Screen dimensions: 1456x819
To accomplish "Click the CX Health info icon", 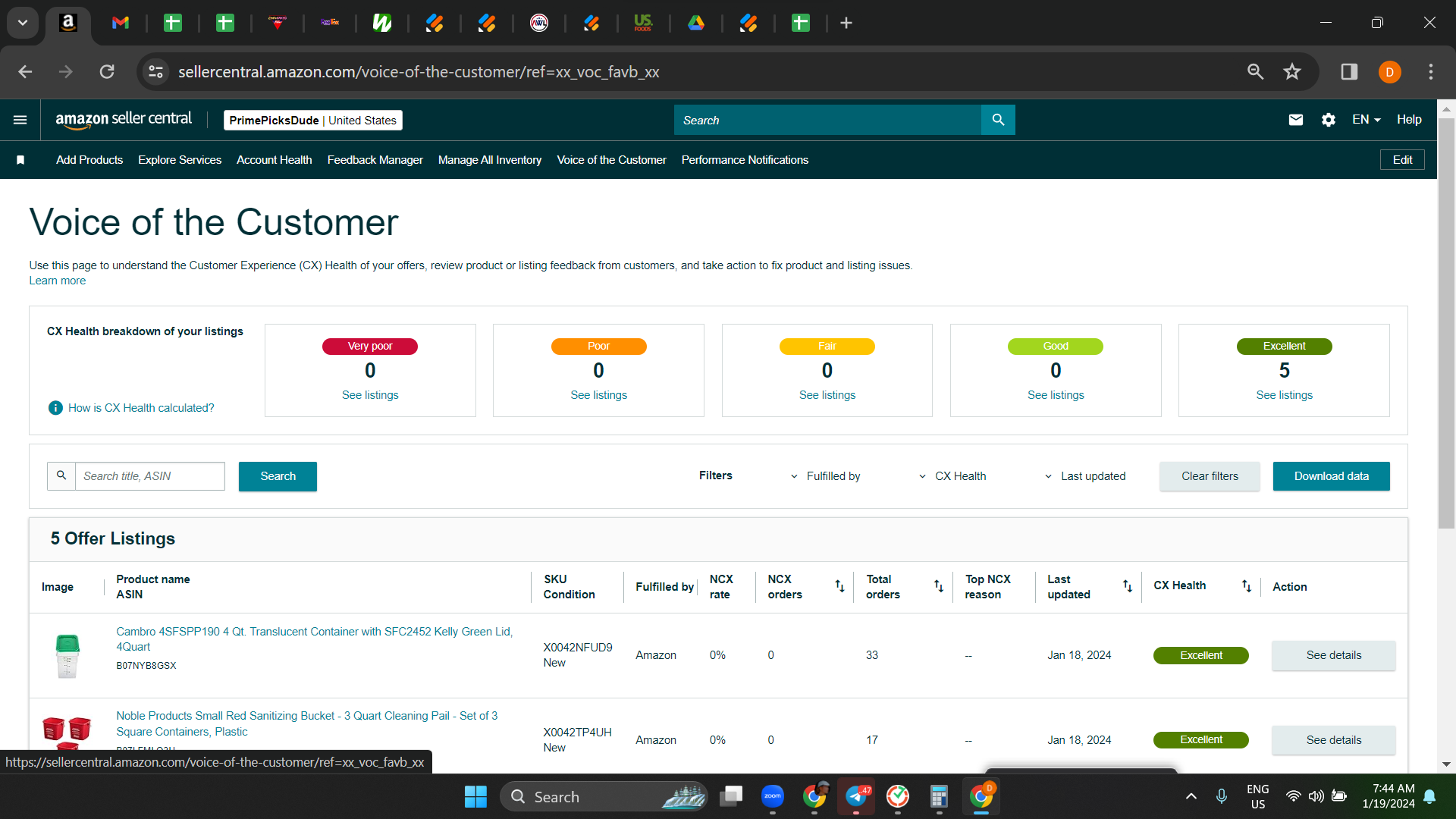I will pyautogui.click(x=55, y=408).
